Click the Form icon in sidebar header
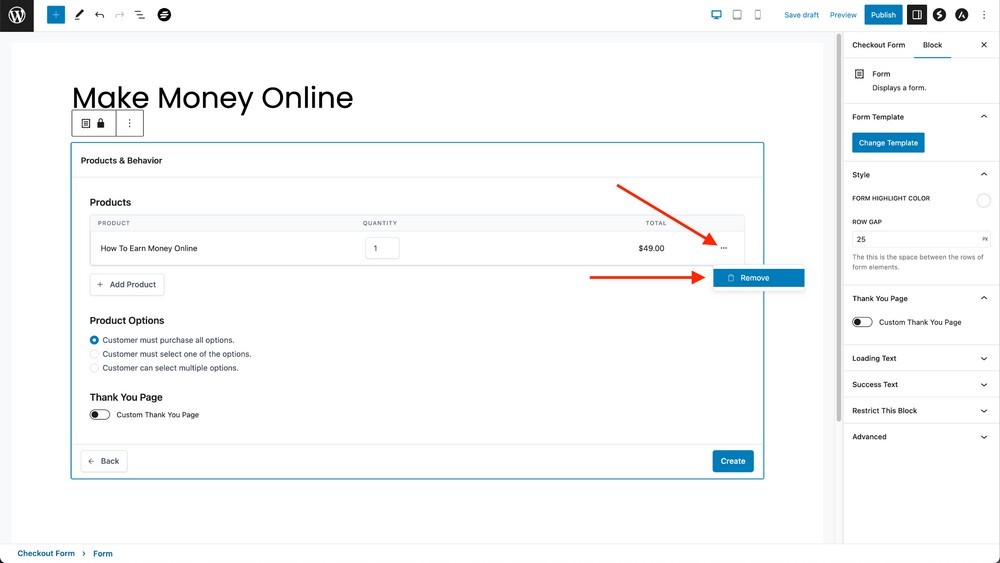This screenshot has width=1000, height=563. [x=859, y=74]
